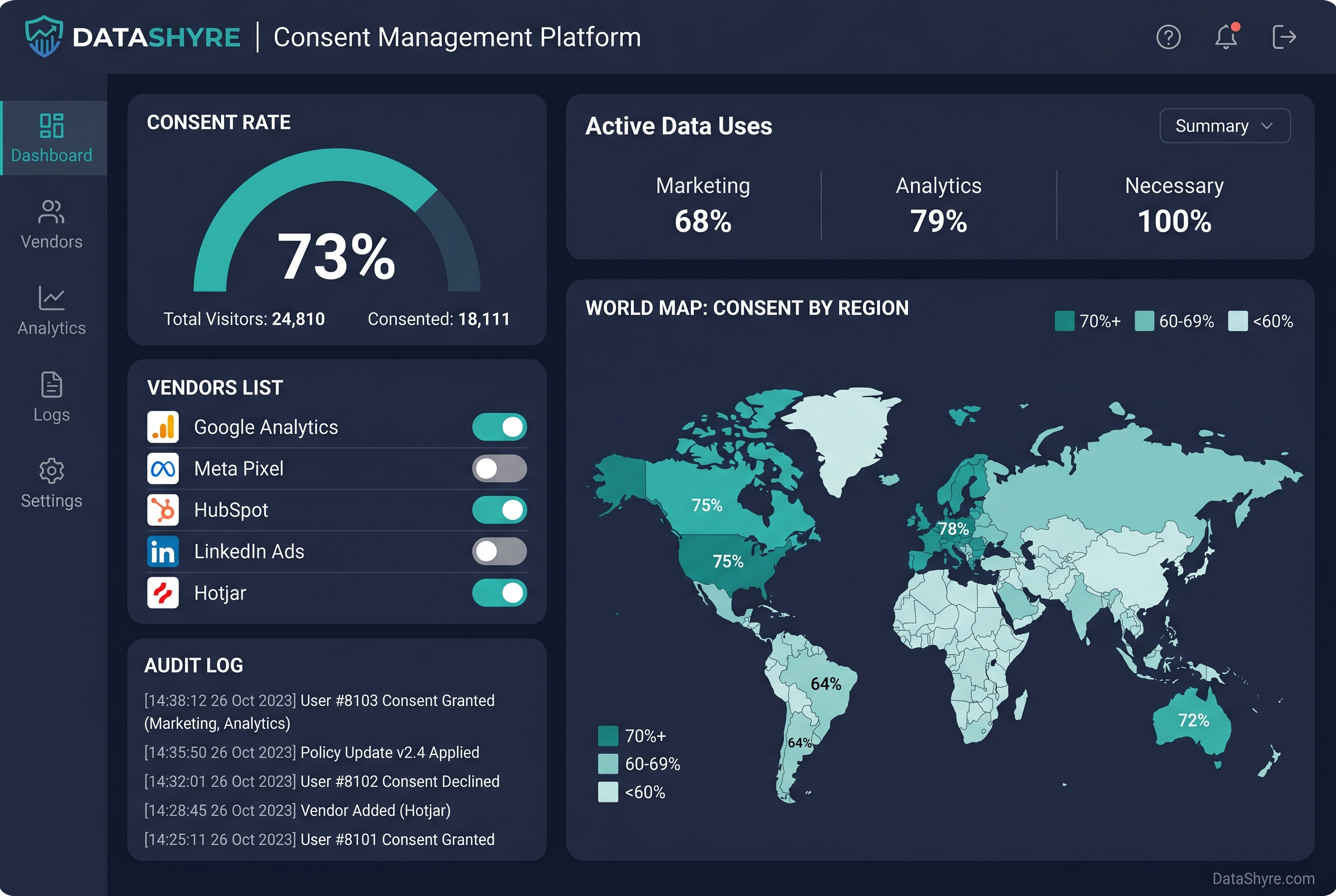
Task: Click the Google Analytics vendor name
Action: [266, 427]
